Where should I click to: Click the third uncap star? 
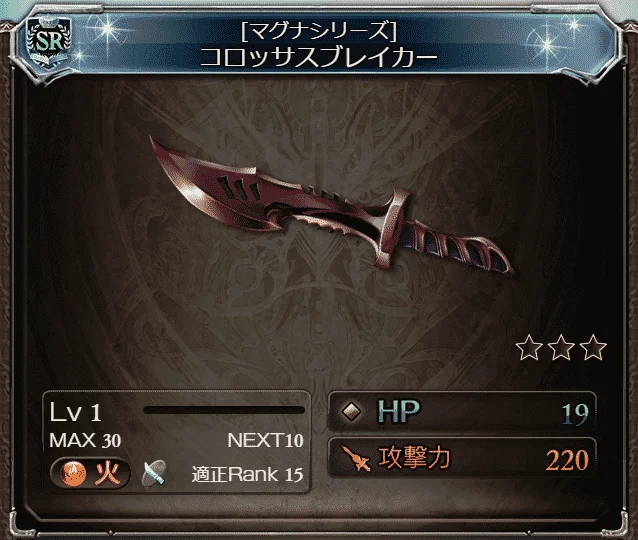click(x=593, y=348)
